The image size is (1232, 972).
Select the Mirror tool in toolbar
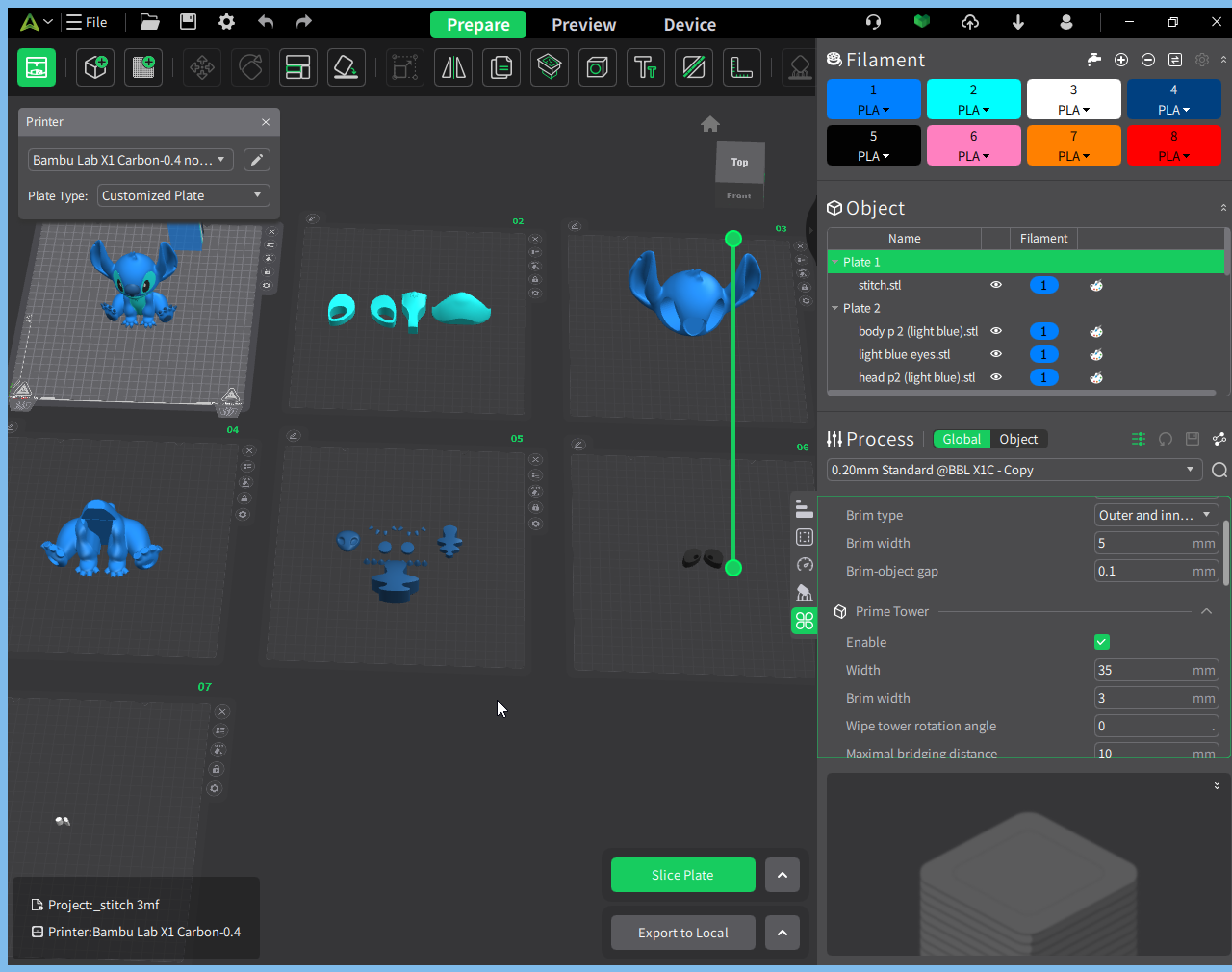point(453,67)
